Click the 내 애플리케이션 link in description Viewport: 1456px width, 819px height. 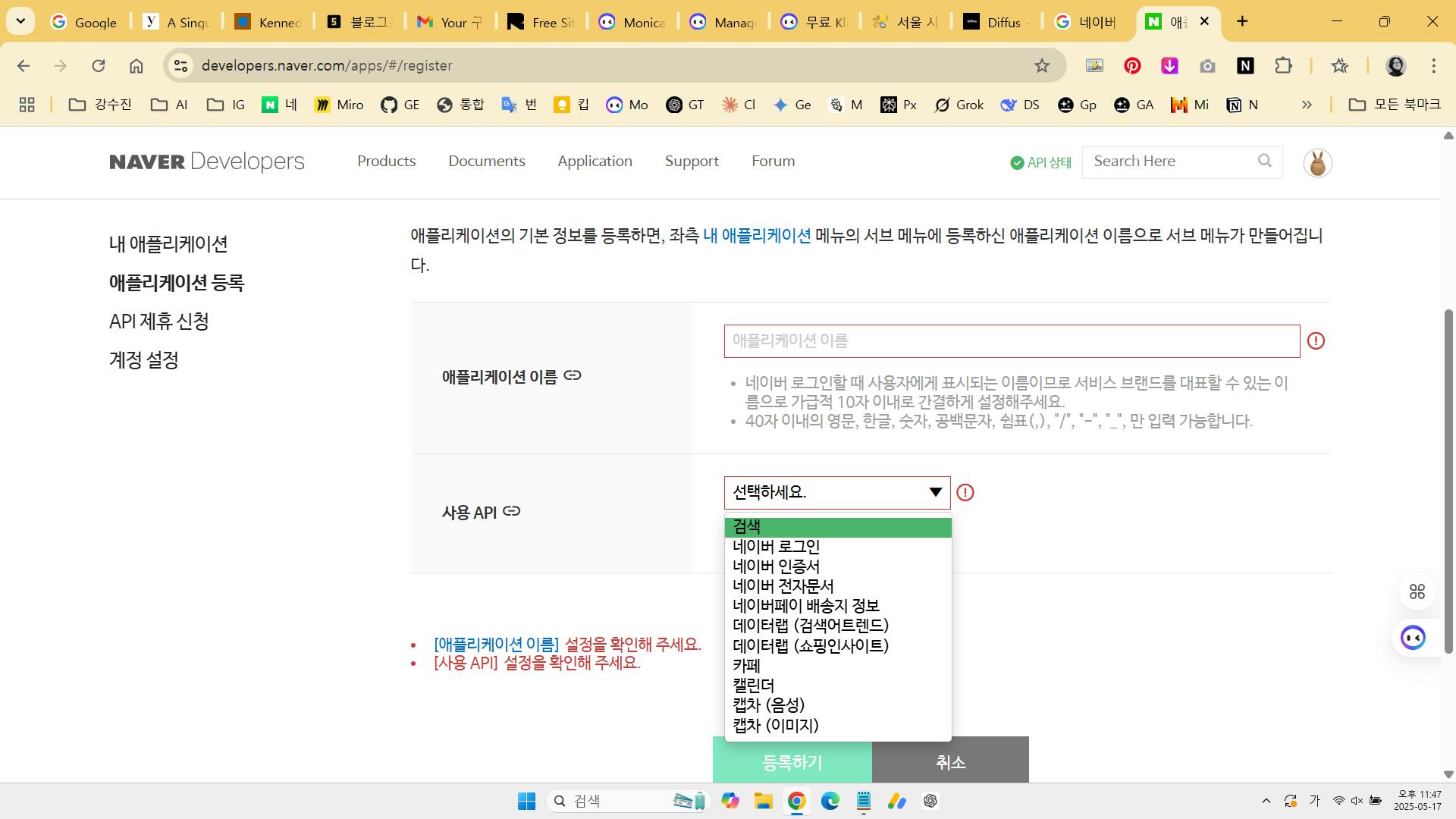coord(757,236)
